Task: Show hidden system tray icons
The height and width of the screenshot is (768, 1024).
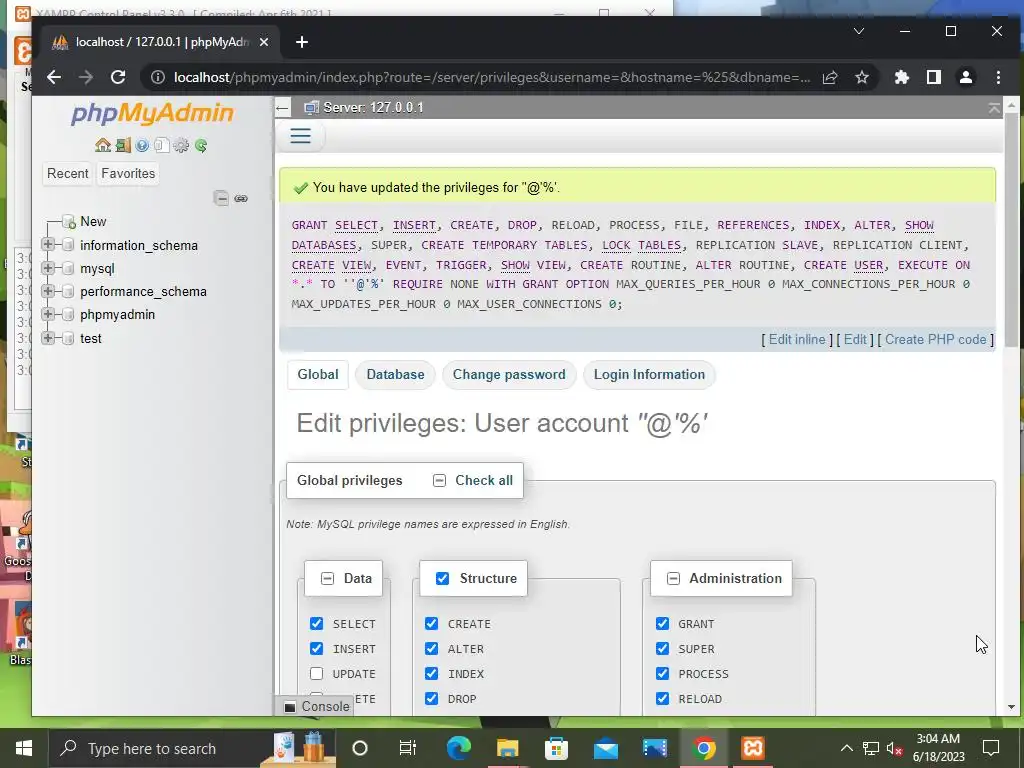Action: coord(846,748)
